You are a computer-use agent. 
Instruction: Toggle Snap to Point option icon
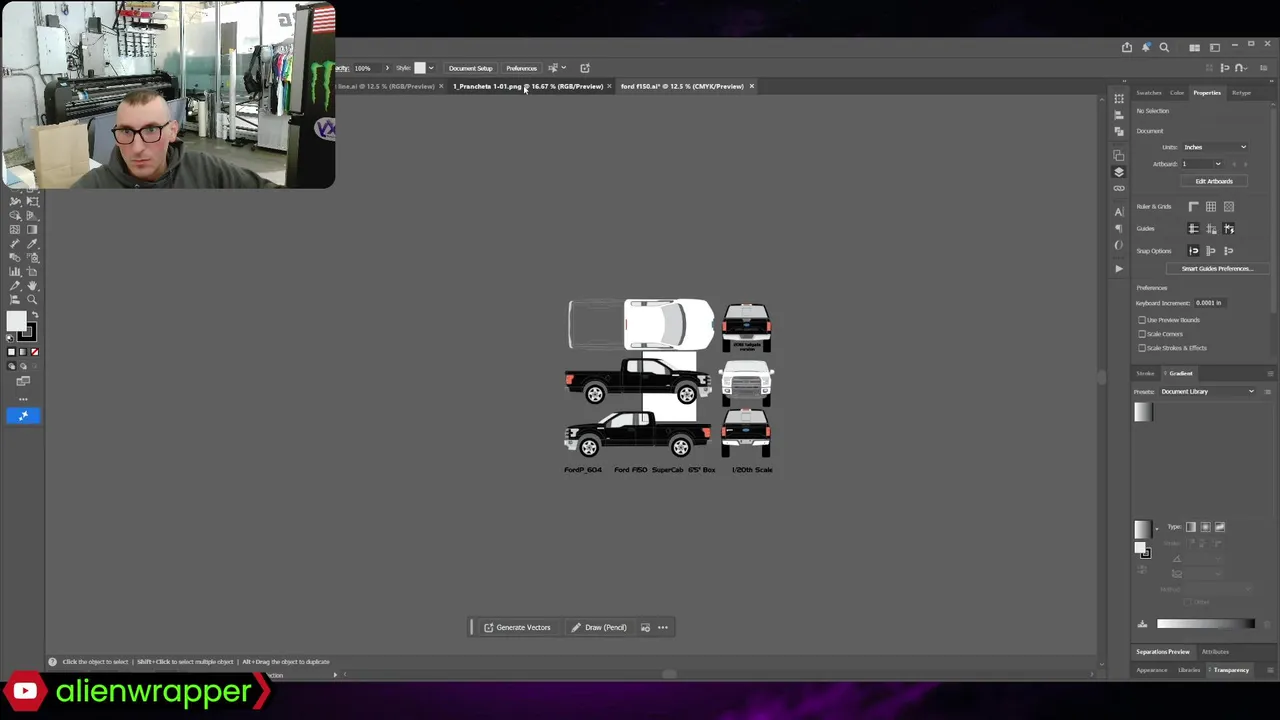click(1193, 251)
